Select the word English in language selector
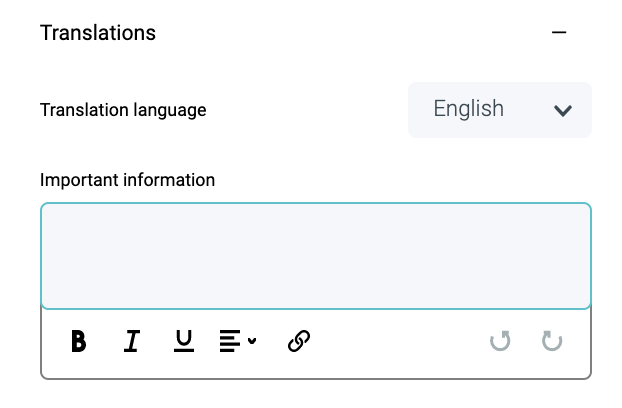This screenshot has width=622, height=408. point(468,109)
